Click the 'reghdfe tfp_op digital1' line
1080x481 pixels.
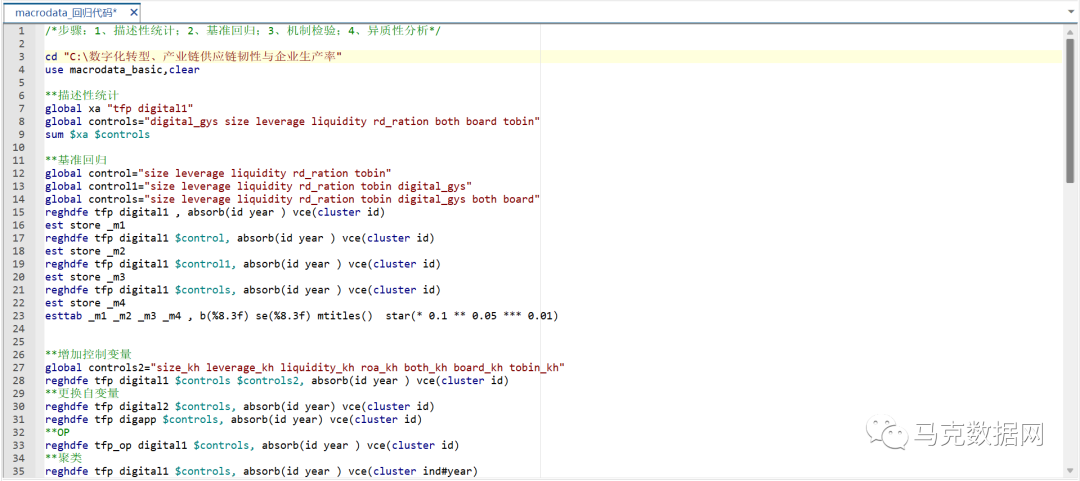(x=252, y=445)
